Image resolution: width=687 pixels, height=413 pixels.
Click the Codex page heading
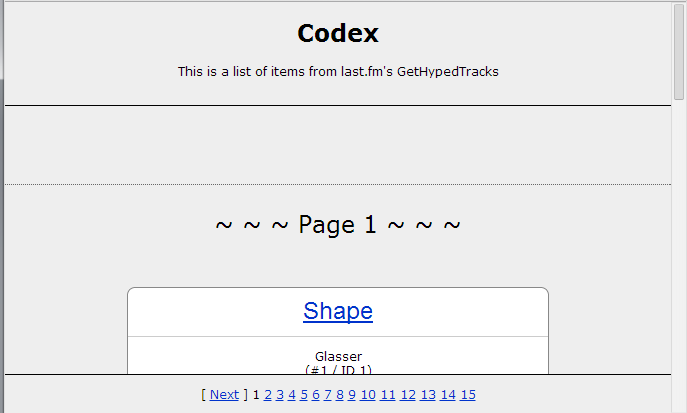(338, 33)
